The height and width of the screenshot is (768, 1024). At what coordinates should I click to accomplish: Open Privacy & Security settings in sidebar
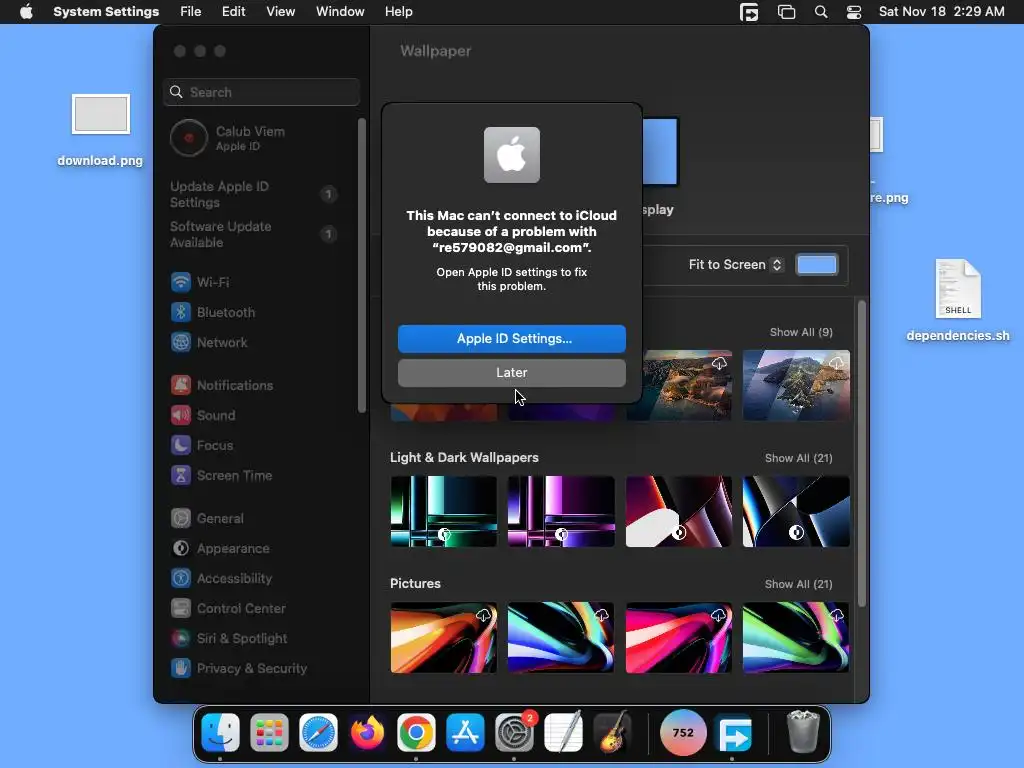(x=238, y=669)
